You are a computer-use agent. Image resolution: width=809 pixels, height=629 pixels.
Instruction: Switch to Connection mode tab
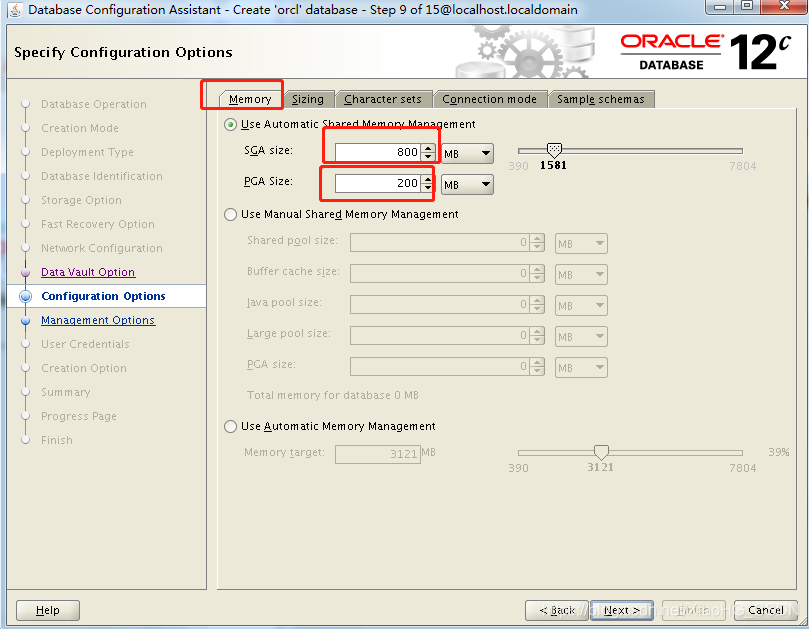click(489, 99)
